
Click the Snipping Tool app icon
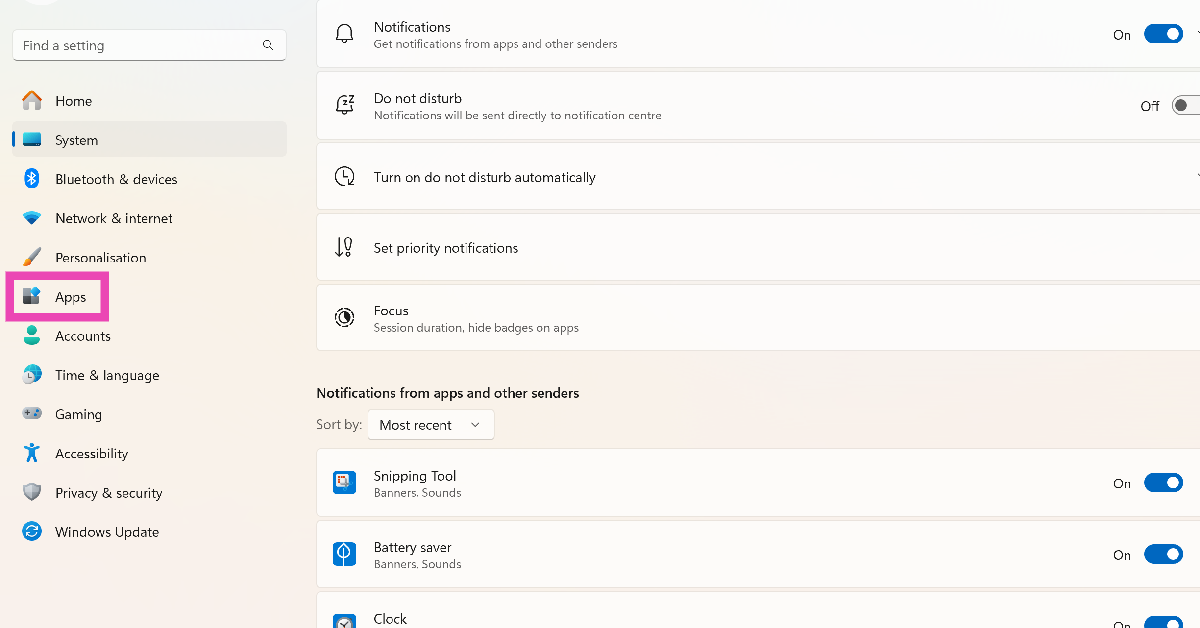coord(344,483)
